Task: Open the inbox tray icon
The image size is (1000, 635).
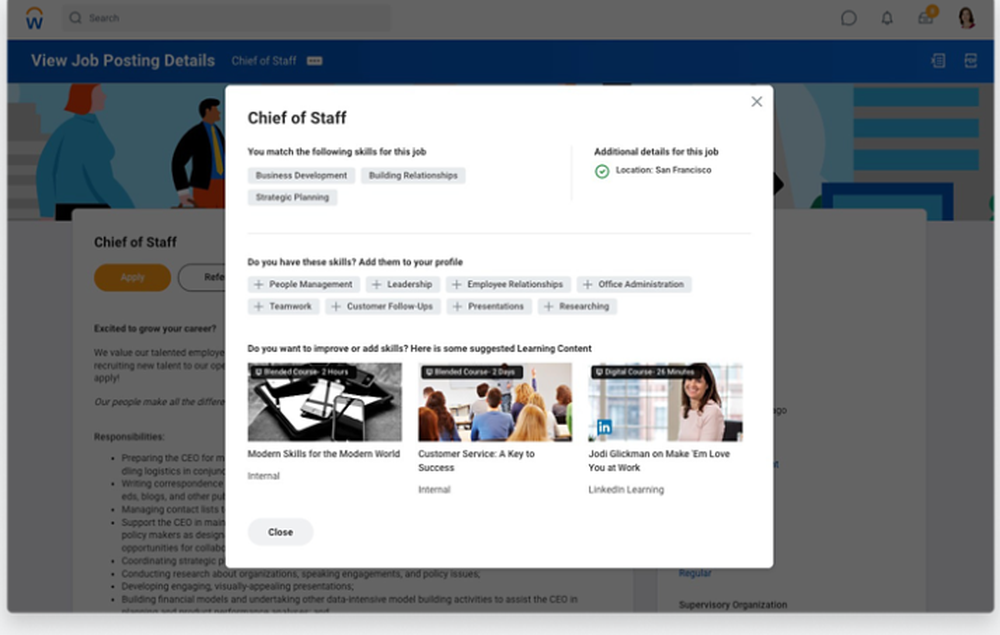Action: (925, 18)
